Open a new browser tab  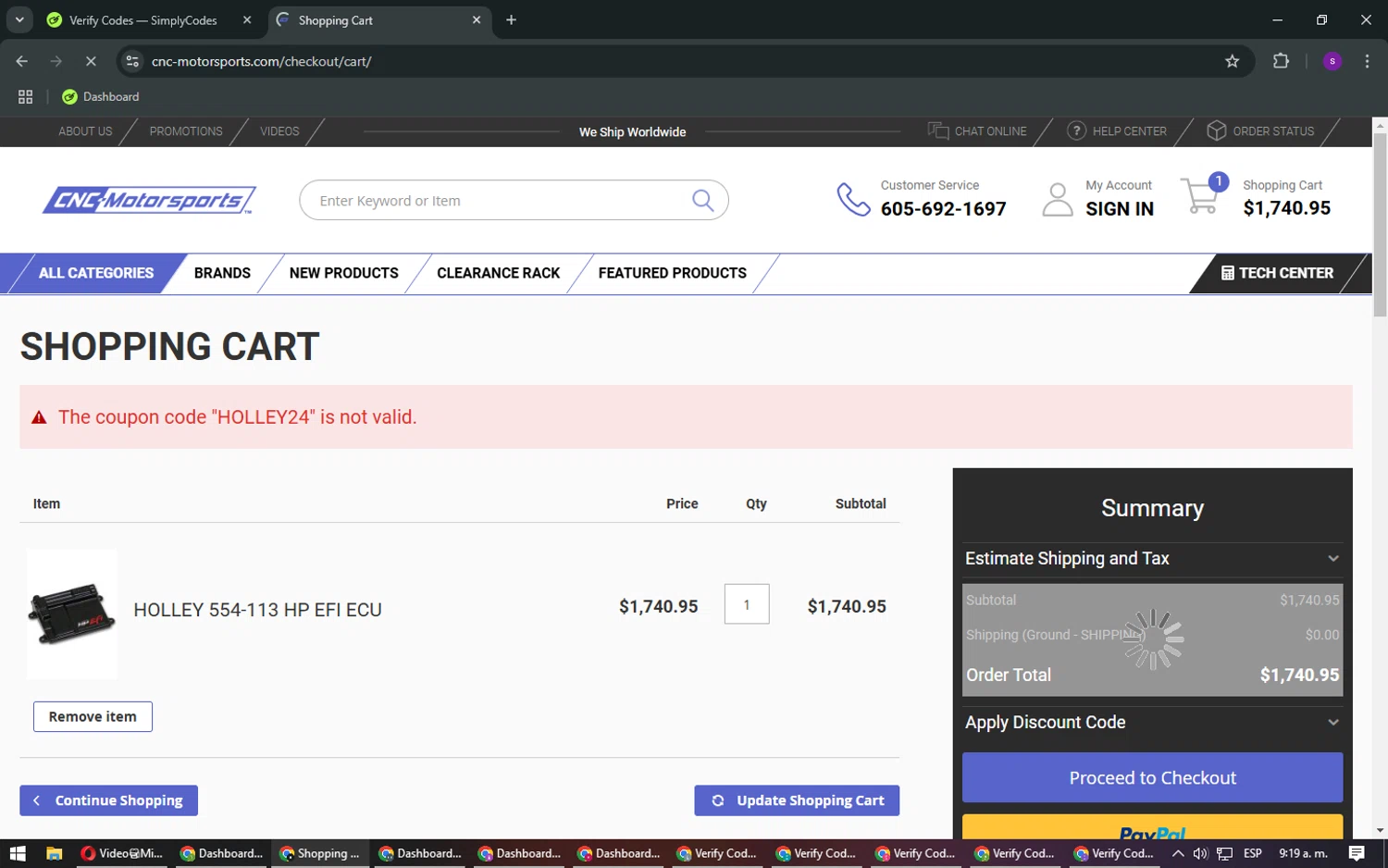point(511,19)
